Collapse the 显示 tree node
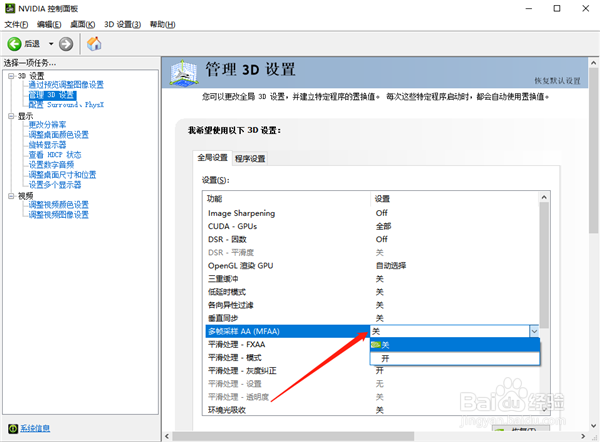This screenshot has height=442, width=600. (11, 116)
